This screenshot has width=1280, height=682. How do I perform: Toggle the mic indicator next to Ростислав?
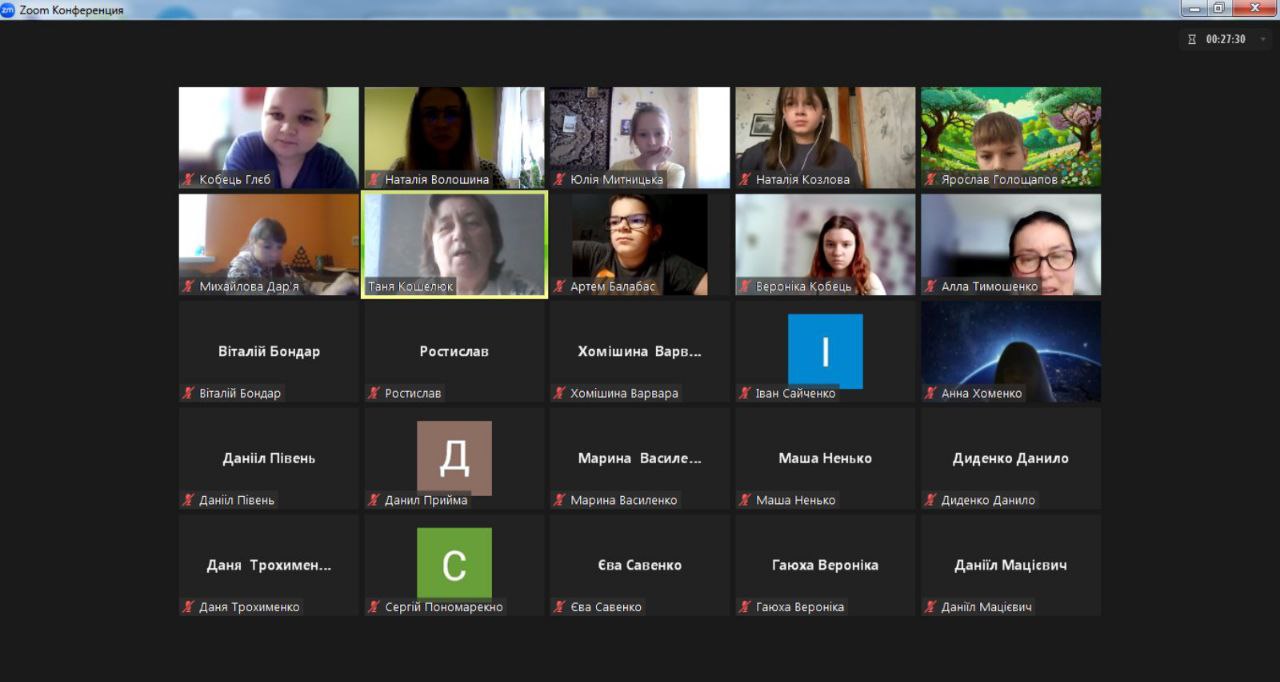point(374,394)
